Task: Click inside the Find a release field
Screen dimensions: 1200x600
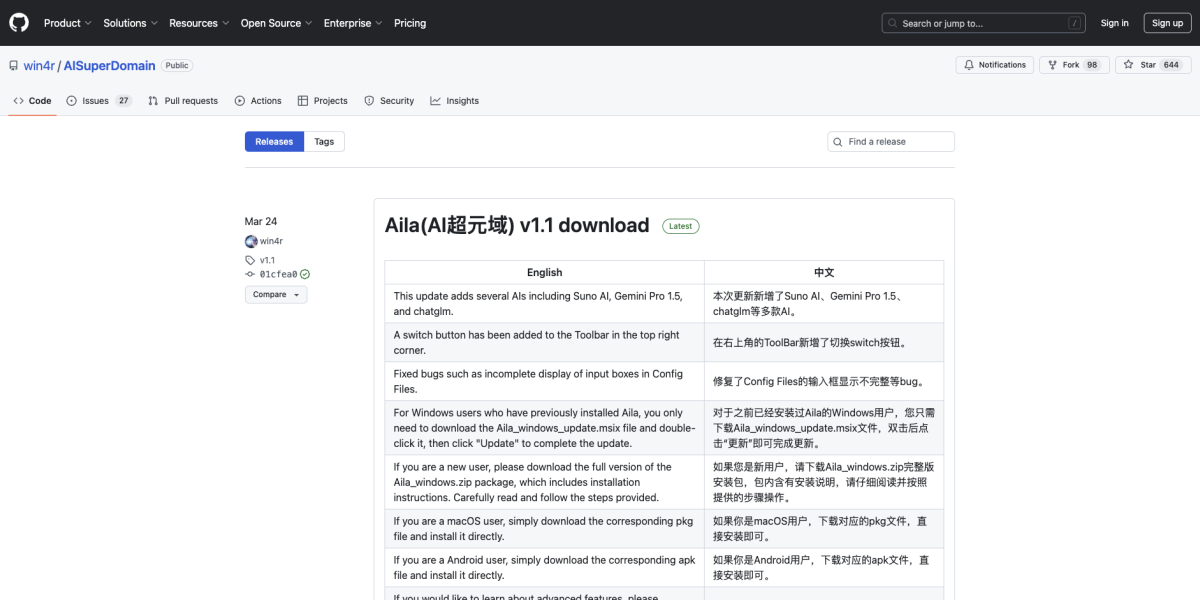Action: tap(895, 141)
